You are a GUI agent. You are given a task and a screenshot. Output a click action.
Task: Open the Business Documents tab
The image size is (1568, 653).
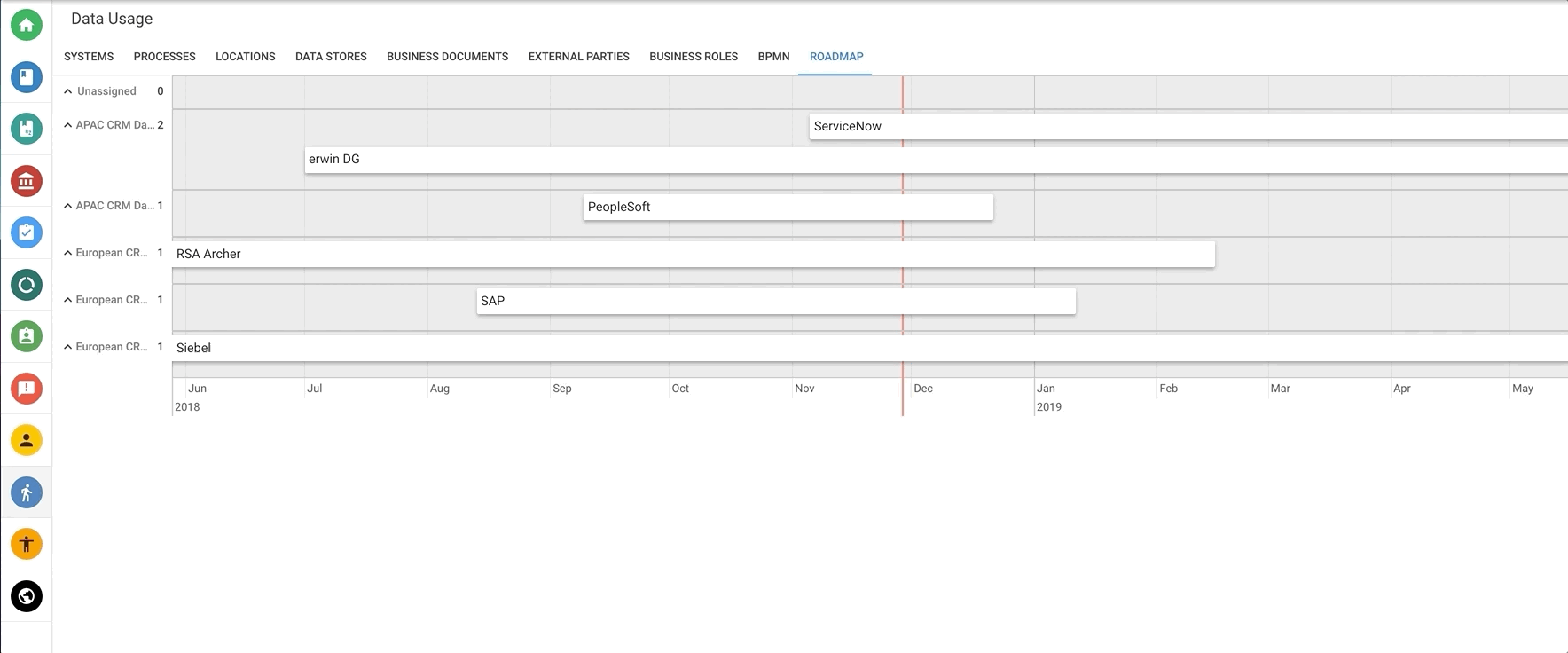click(x=448, y=57)
